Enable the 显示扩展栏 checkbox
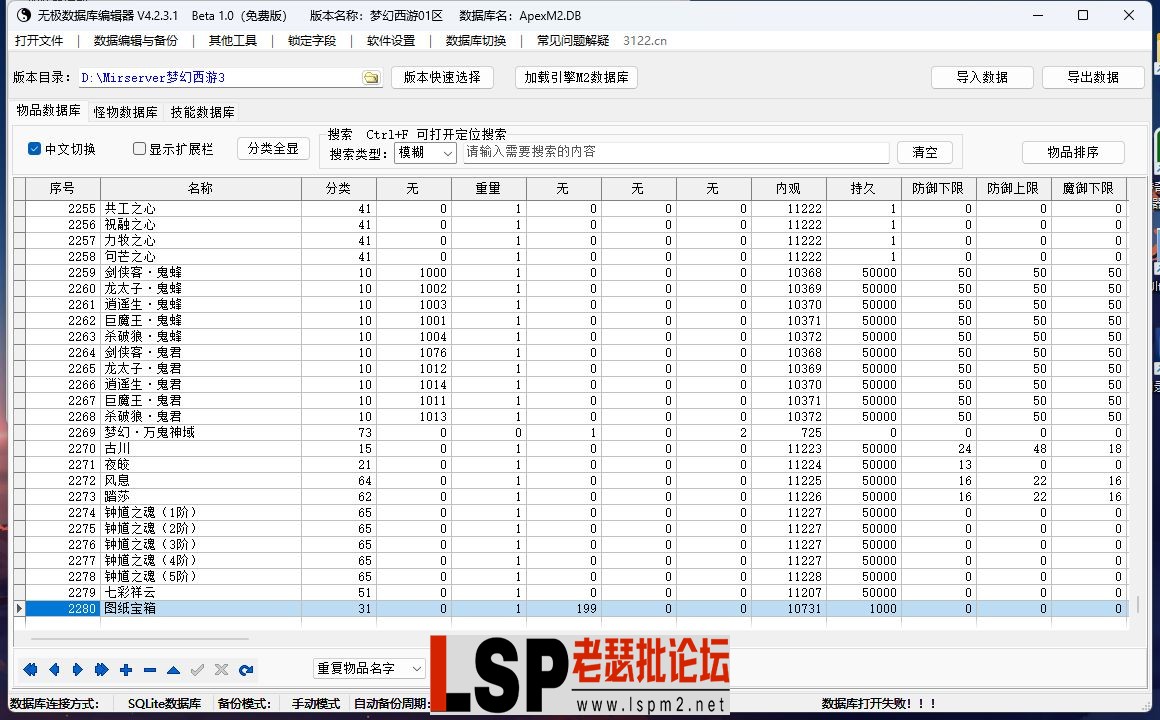This screenshot has width=1160, height=720. pos(139,149)
